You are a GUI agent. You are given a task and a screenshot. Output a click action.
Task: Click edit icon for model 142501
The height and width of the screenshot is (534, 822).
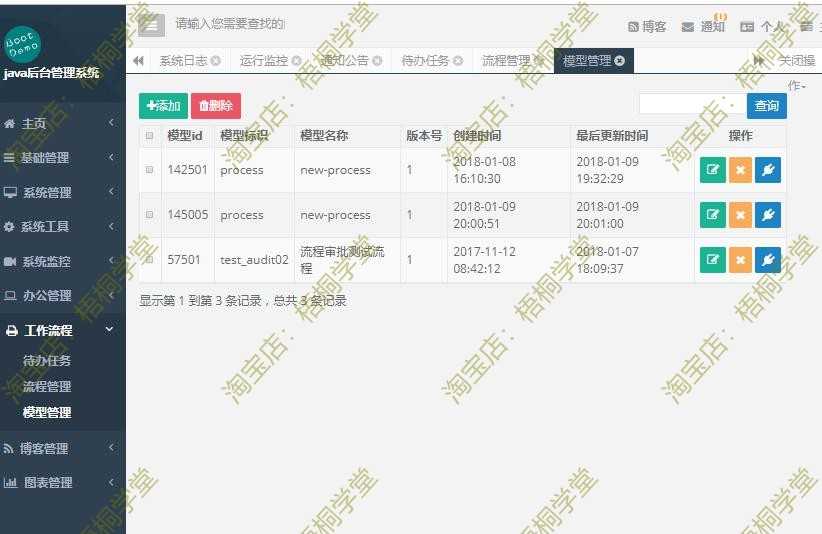pos(712,170)
